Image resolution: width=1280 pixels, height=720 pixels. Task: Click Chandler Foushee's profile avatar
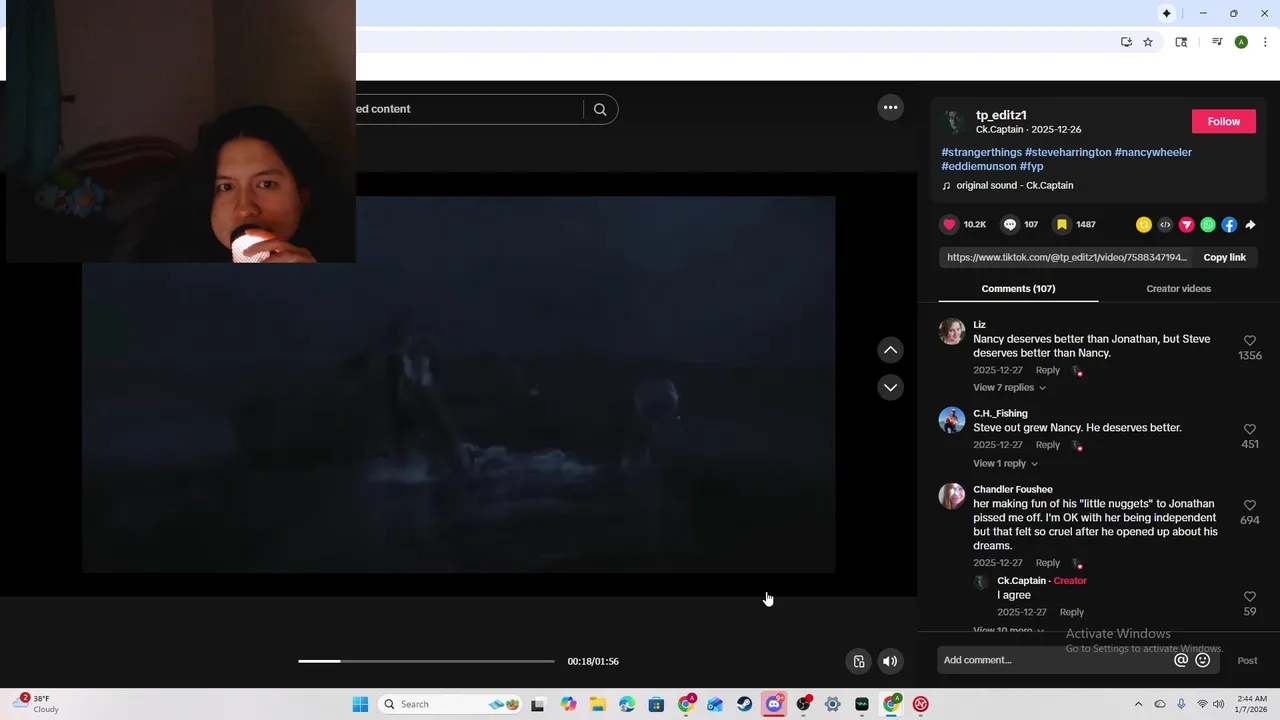952,496
